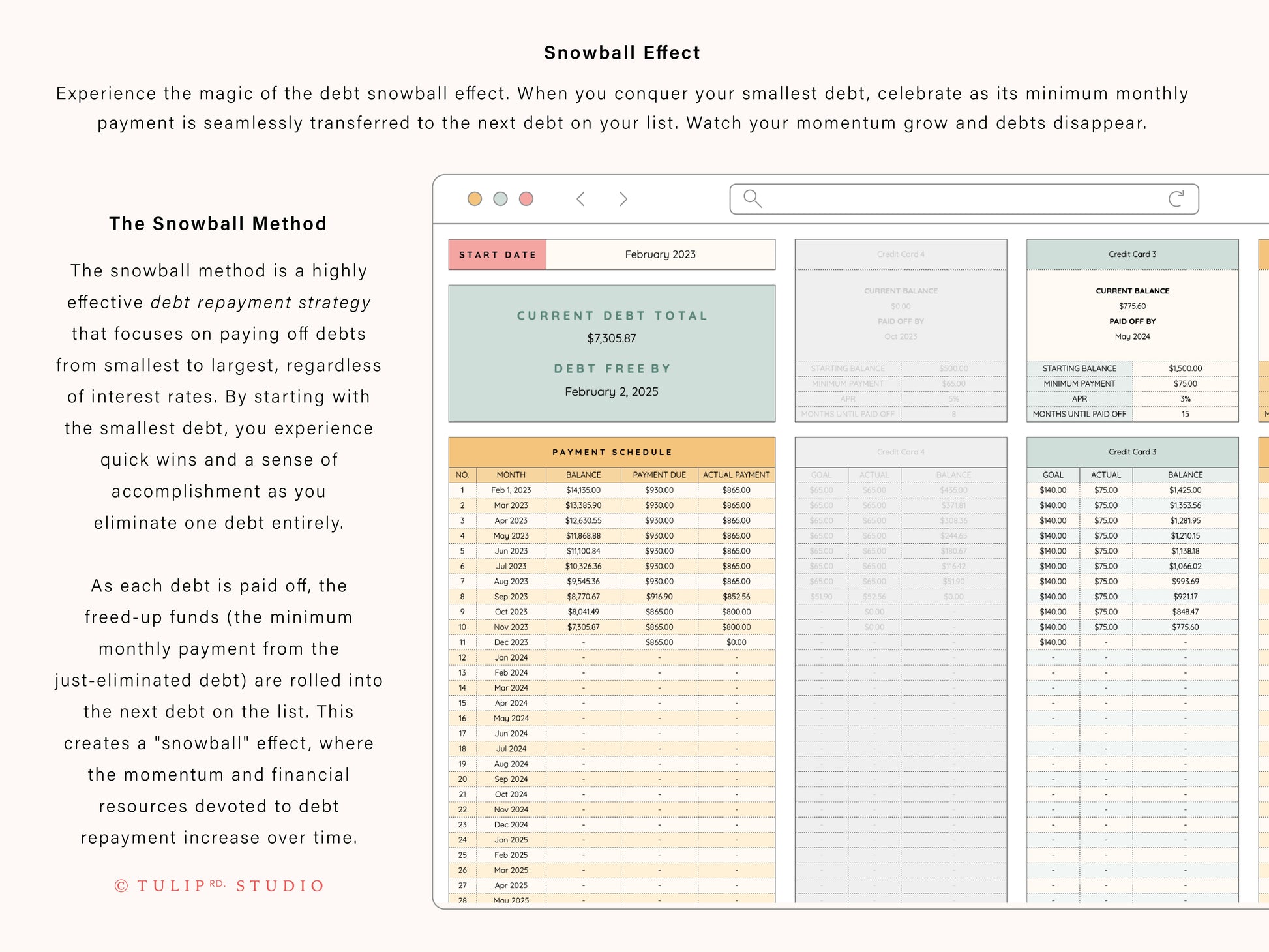This screenshot has width=1269, height=952.
Task: Click the reload icon in address bar
Action: click(1176, 199)
